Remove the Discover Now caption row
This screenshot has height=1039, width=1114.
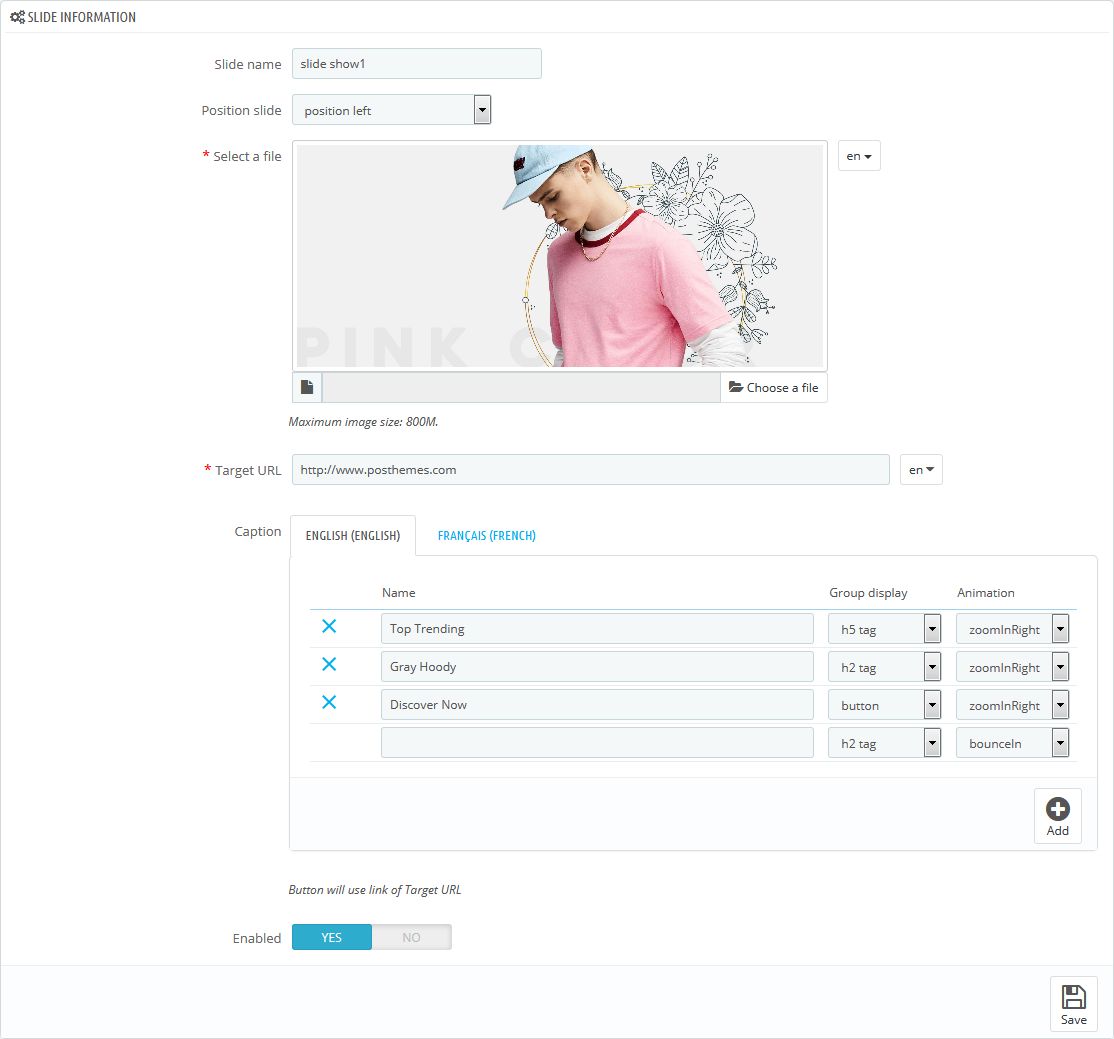click(x=328, y=703)
